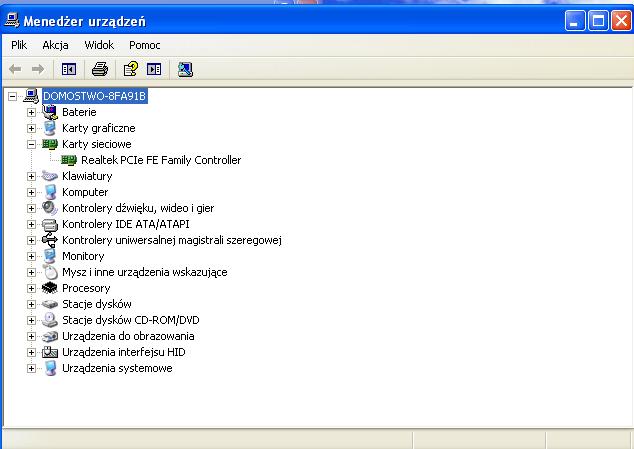Collapse the Karty sieciowe node
634x449 pixels.
point(31,144)
